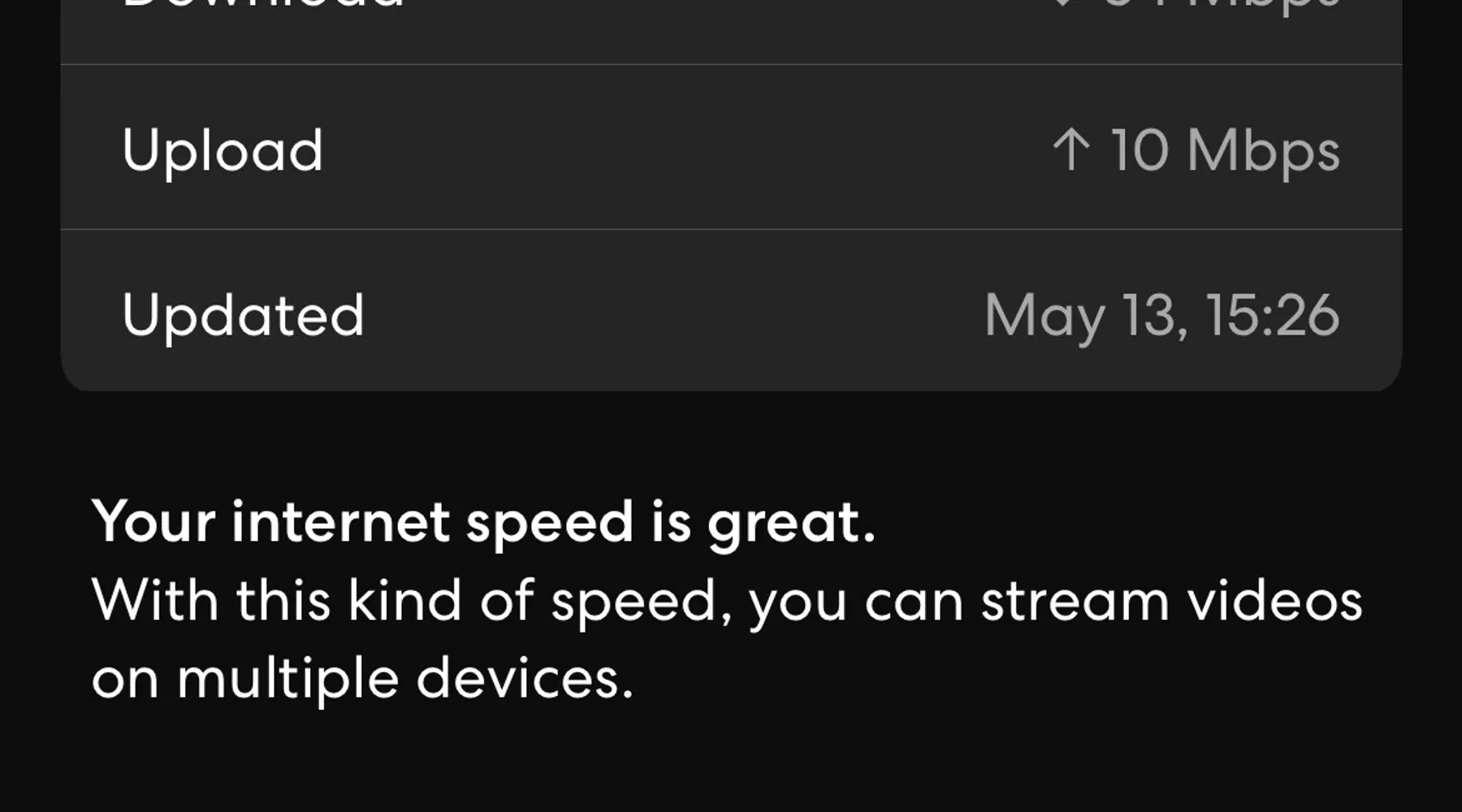Click the phrase "you can" in the description
This screenshot has width=1462, height=812.
point(855,603)
